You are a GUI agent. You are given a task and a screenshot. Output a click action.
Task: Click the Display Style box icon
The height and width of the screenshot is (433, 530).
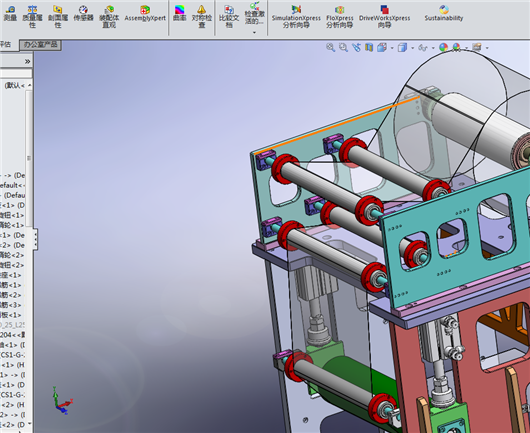402,47
